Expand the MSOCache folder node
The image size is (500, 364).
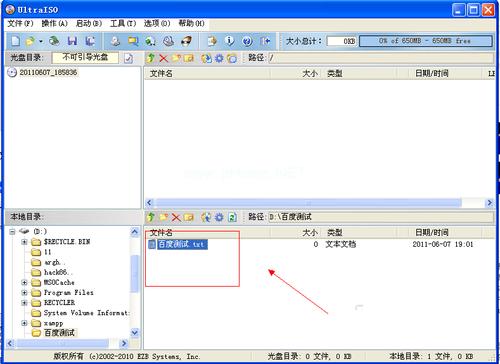24,283
